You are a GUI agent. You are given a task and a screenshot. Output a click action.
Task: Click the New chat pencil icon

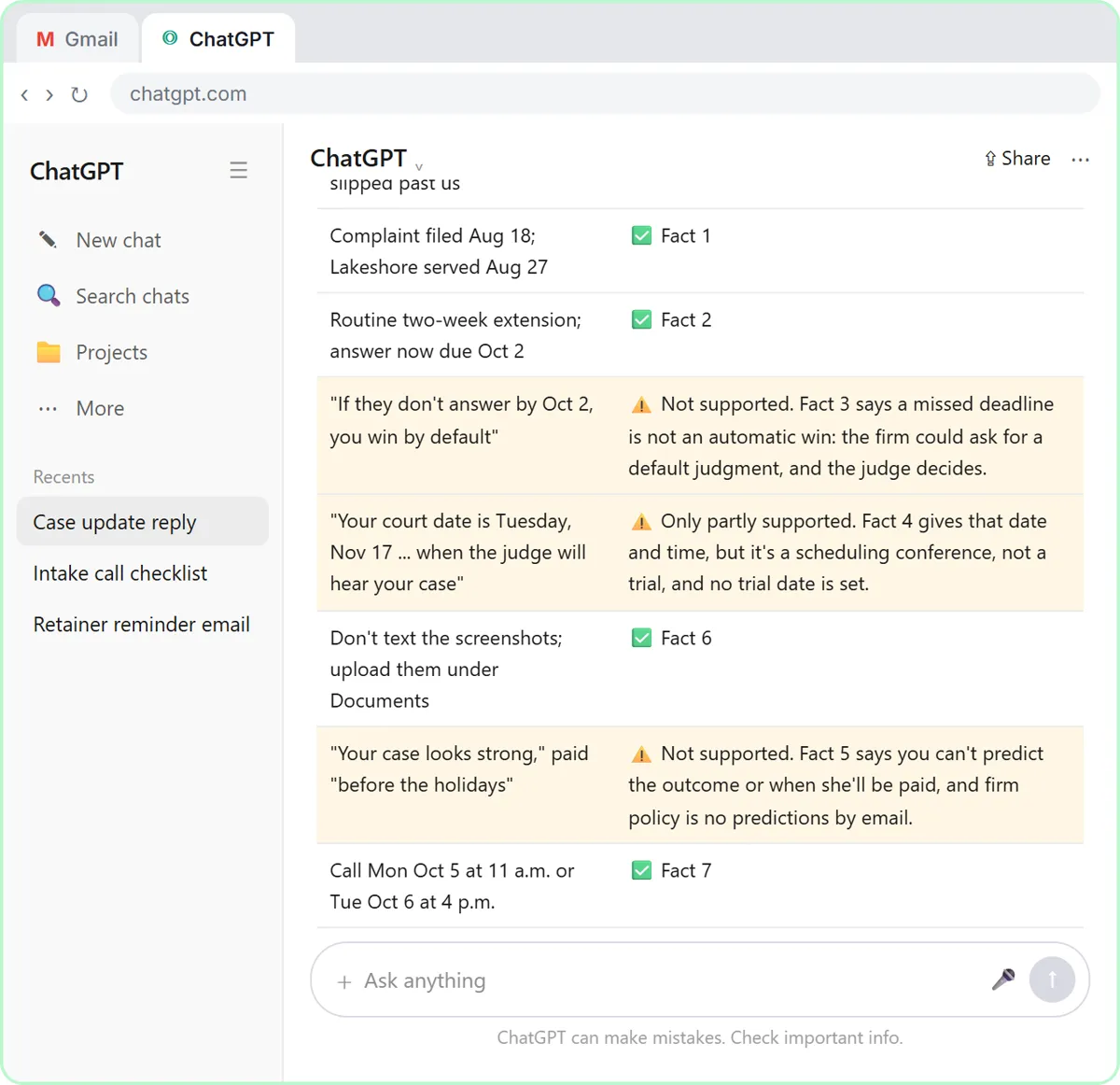48,240
